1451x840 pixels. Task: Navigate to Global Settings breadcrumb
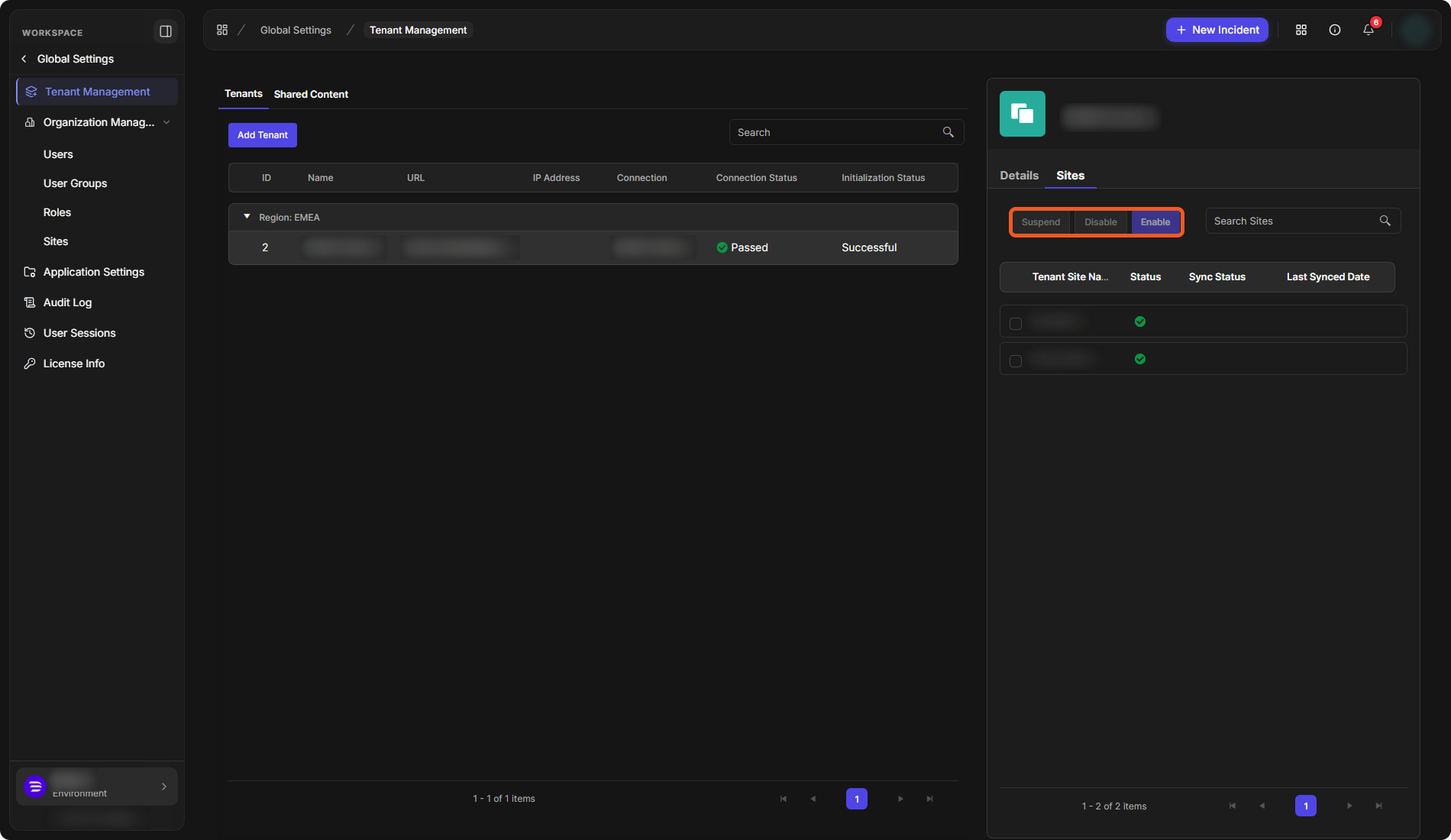[296, 30]
